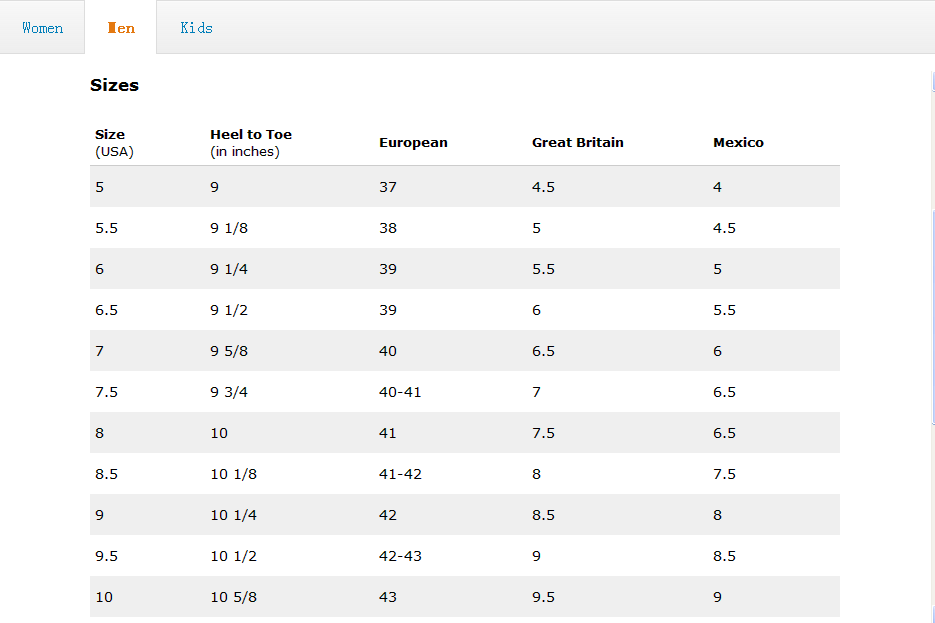The width and height of the screenshot is (935, 623).
Task: Click the Sizes heading
Action: point(114,85)
